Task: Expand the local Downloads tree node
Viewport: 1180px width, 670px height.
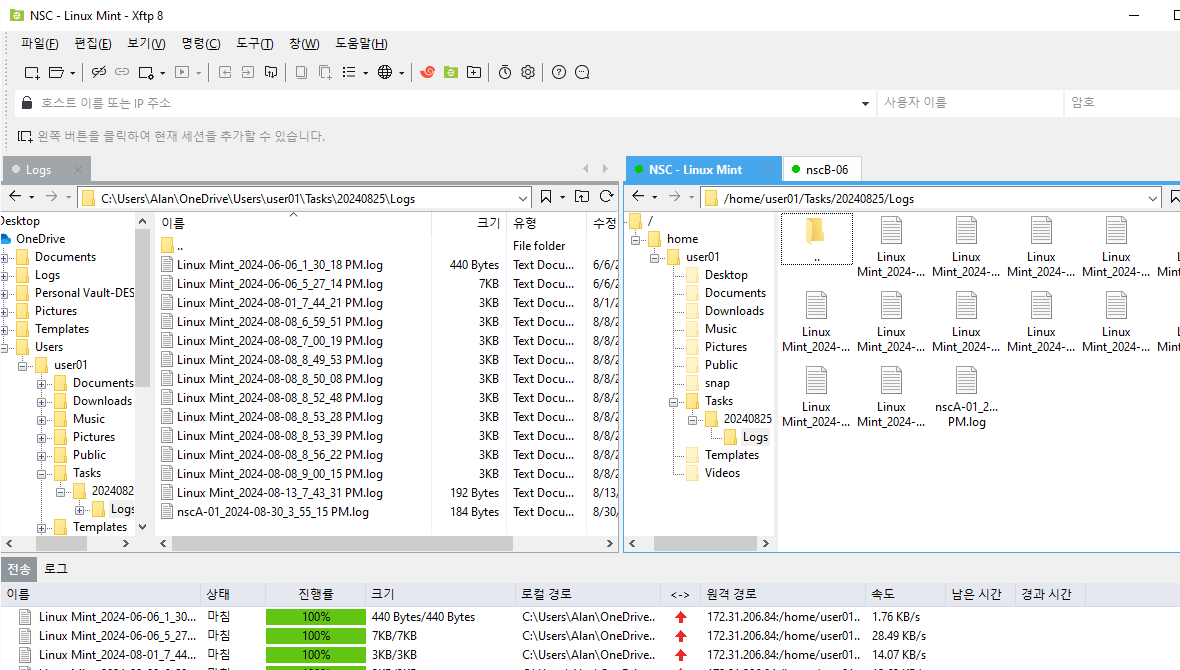Action: [x=41, y=402]
